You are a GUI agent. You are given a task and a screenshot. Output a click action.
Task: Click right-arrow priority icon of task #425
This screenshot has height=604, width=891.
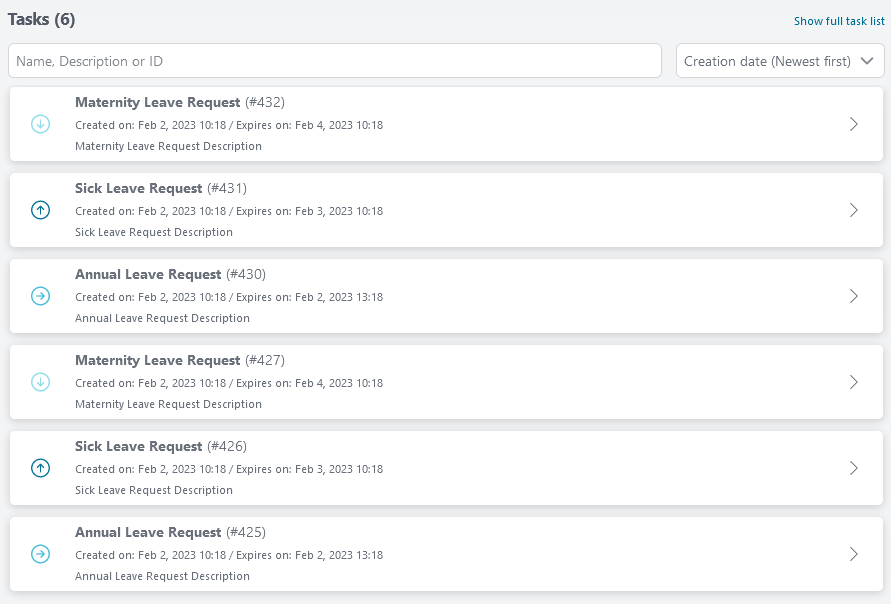point(40,554)
